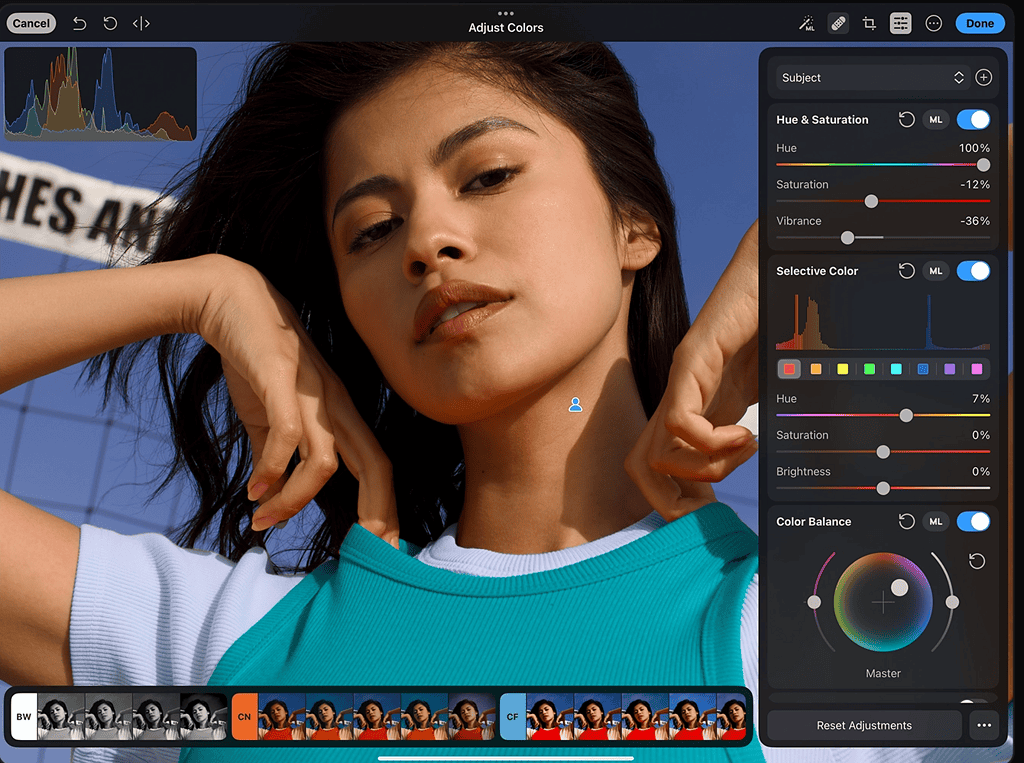Select the red color swatch
Image resolution: width=1024 pixels, height=763 pixels.
coord(789,369)
